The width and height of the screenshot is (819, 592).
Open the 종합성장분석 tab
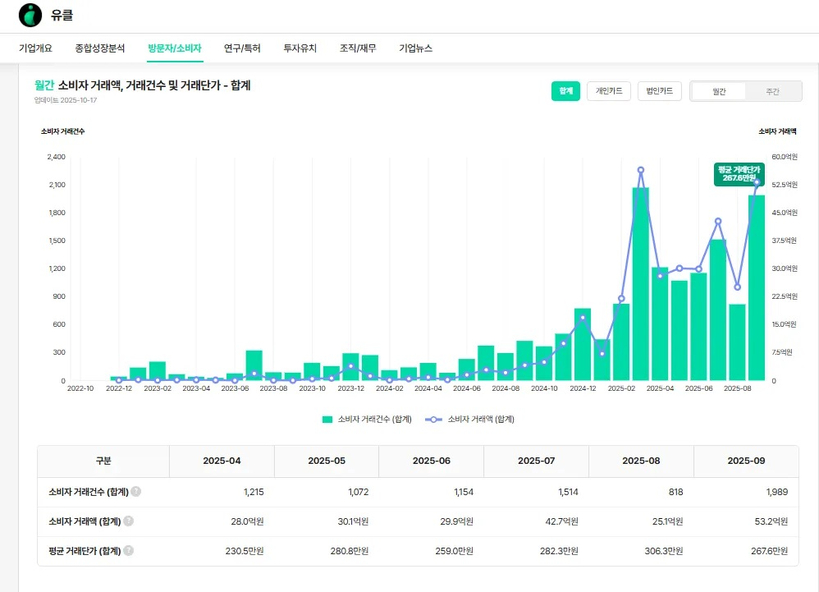coord(100,48)
